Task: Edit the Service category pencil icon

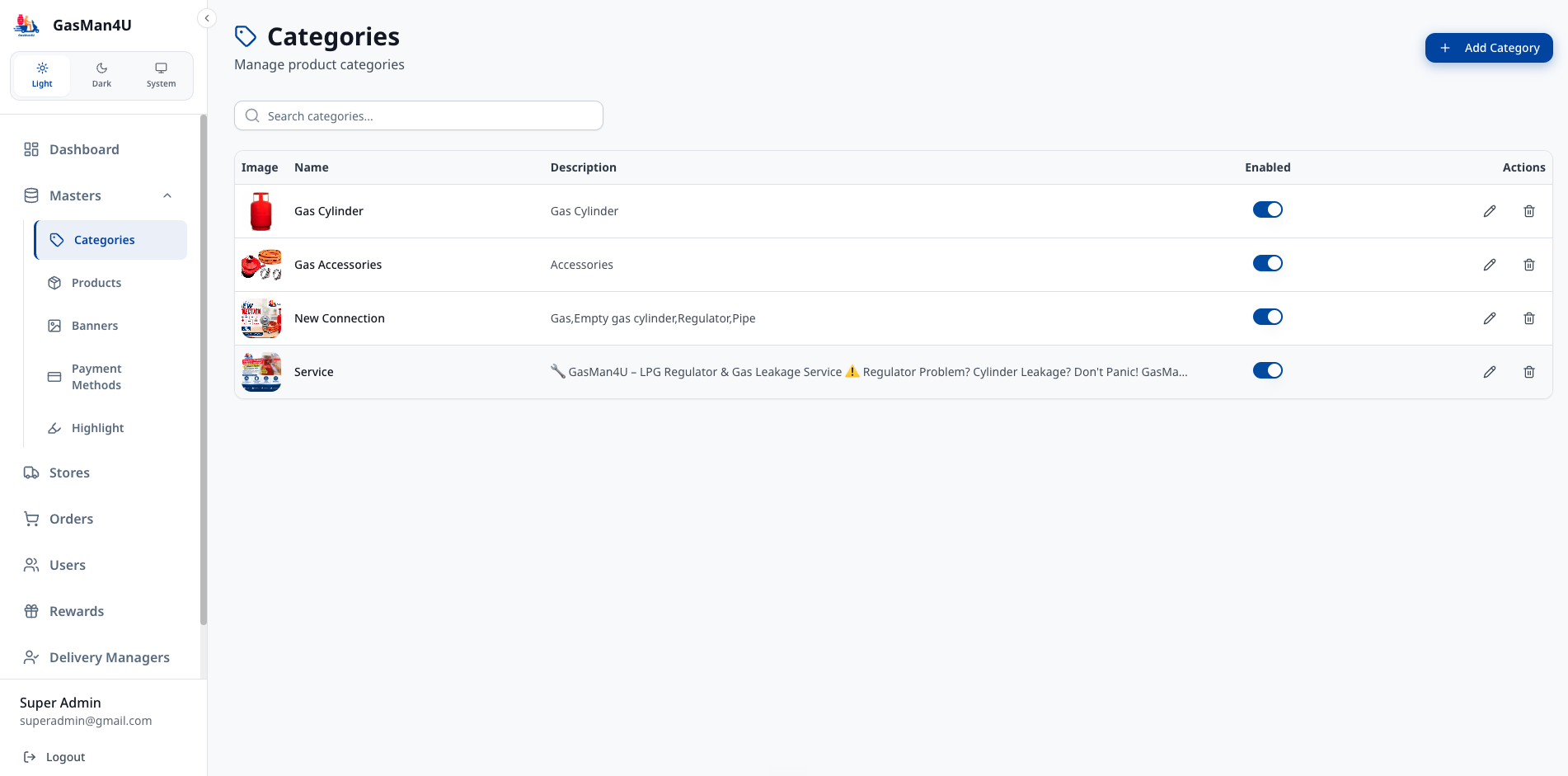Action: (x=1490, y=372)
